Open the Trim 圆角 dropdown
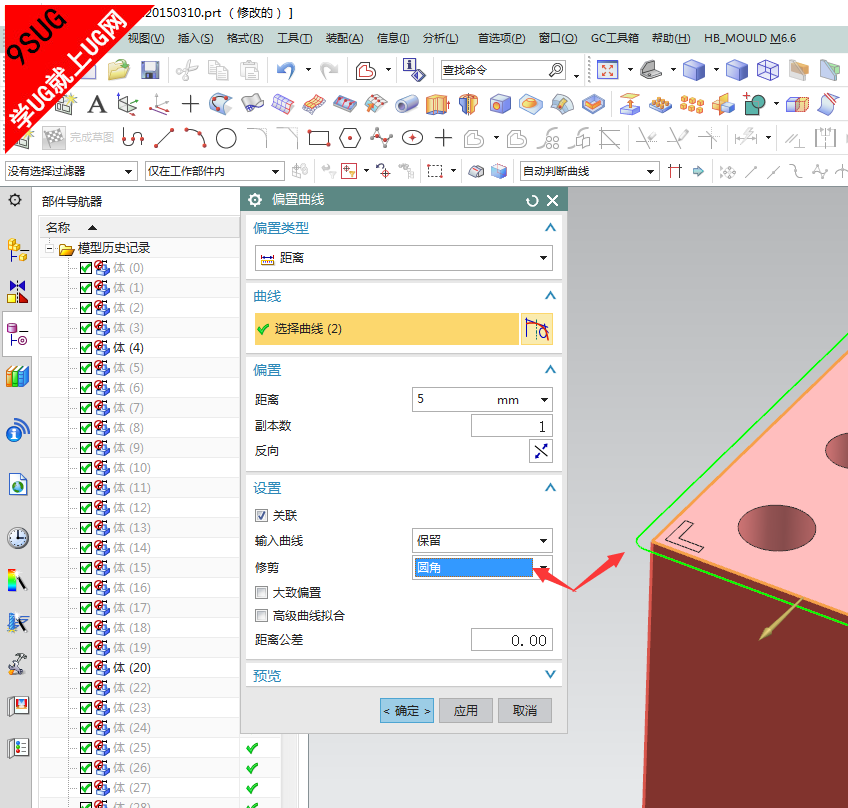Viewport: 848px width, 808px height. click(x=482, y=567)
